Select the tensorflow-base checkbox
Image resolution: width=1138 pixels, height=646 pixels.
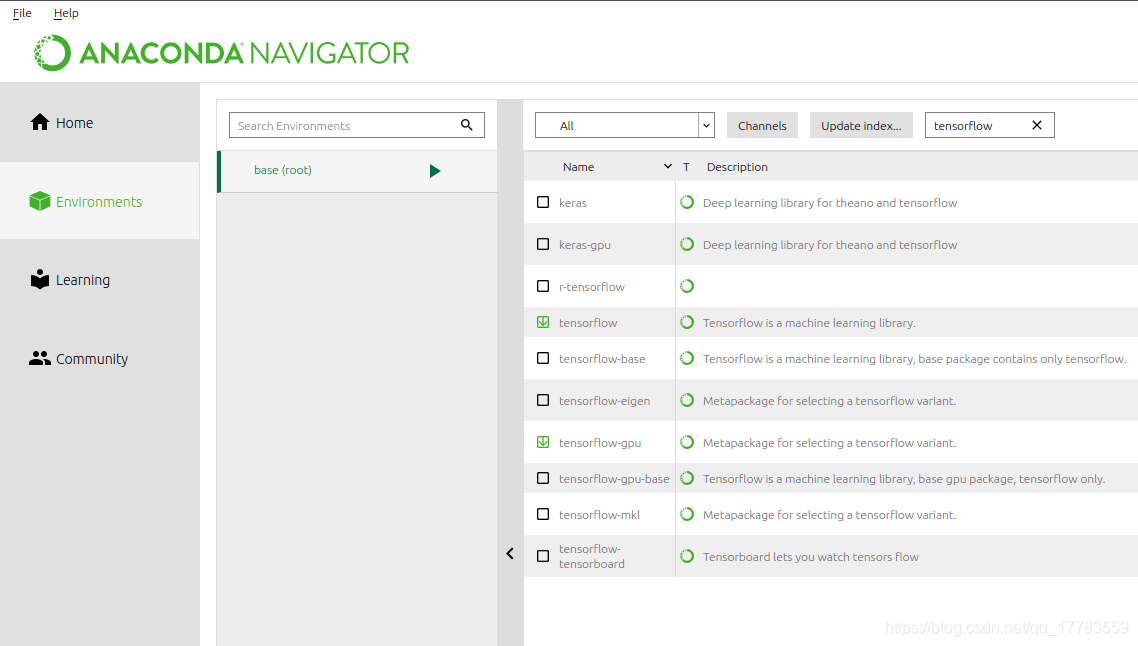click(x=543, y=359)
